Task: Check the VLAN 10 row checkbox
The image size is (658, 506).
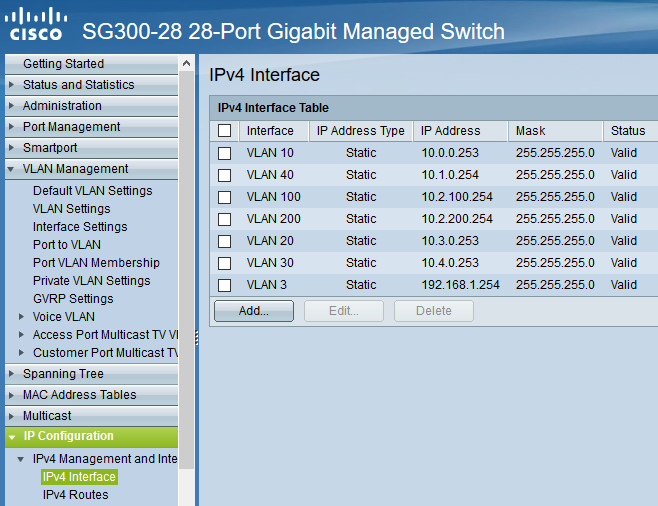Action: (225, 153)
